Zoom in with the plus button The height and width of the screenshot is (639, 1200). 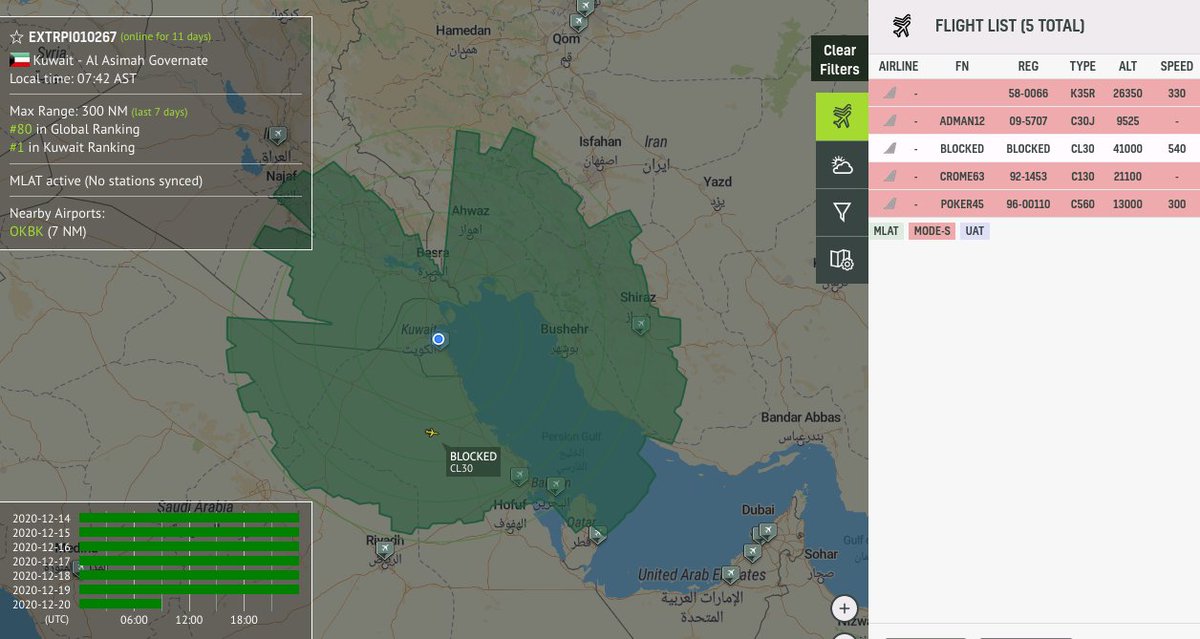[844, 608]
